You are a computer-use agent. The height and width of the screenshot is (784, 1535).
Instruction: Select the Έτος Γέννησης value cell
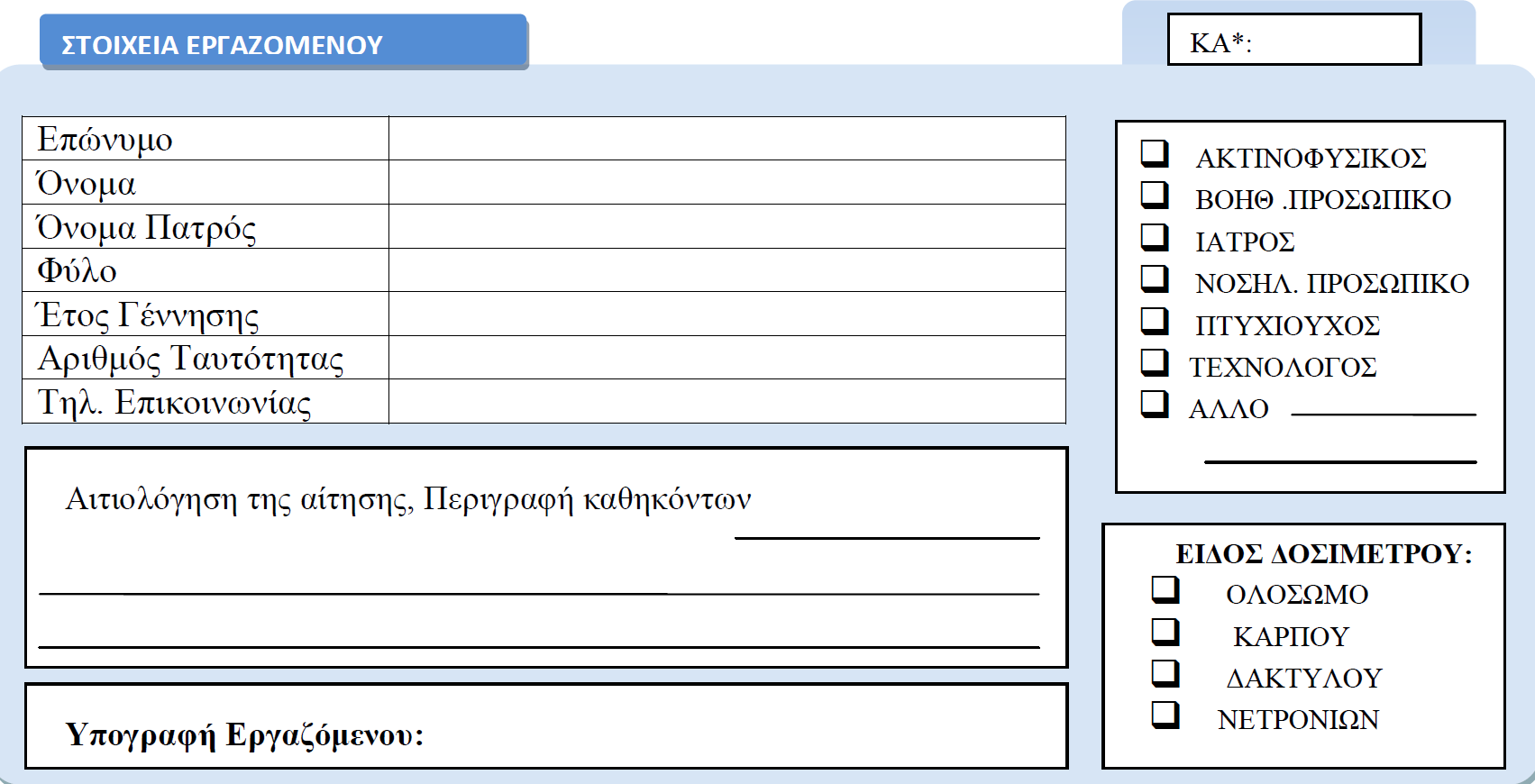pyautogui.click(x=727, y=314)
